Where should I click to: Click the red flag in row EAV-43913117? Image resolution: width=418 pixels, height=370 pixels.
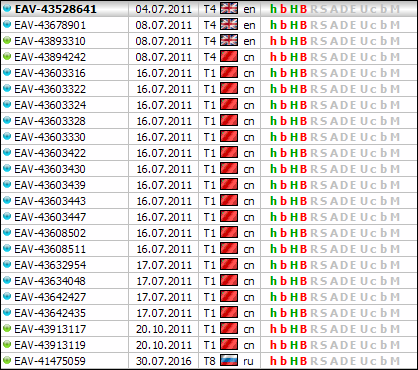229,328
